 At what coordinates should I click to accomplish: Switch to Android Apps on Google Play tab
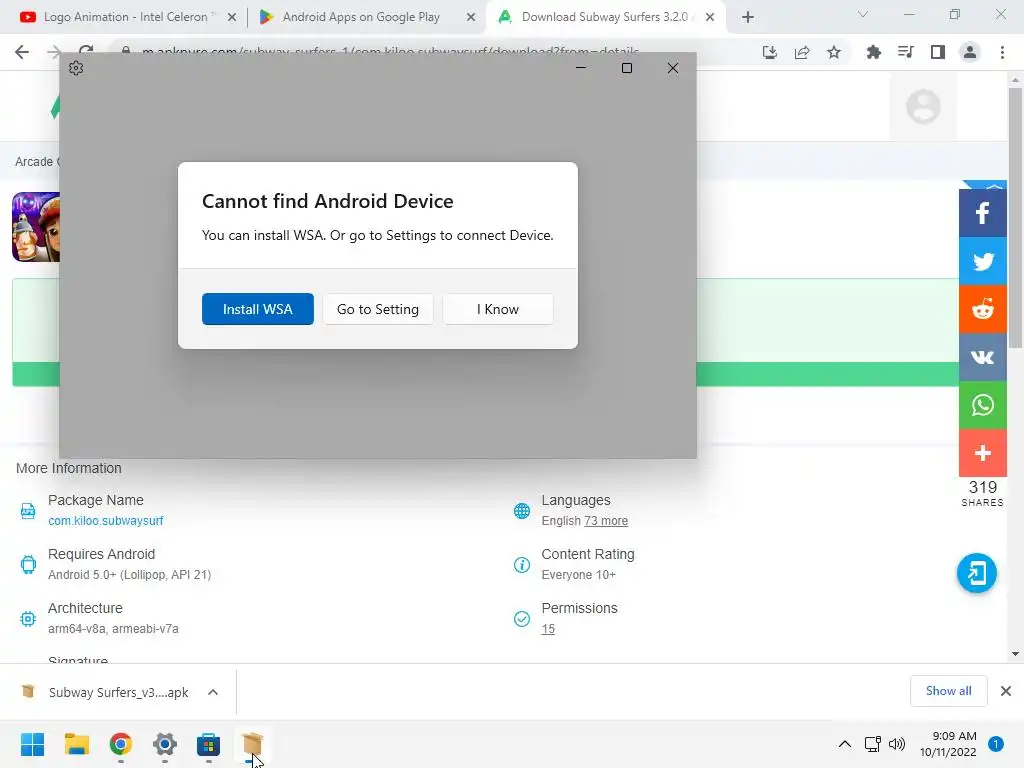(360, 17)
